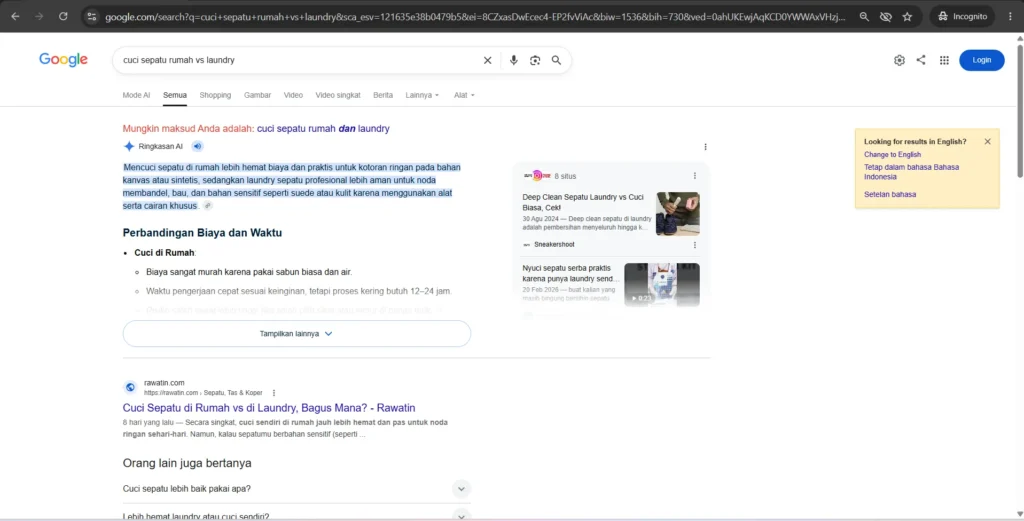Open Chrome three-dot menu

click(1010, 16)
